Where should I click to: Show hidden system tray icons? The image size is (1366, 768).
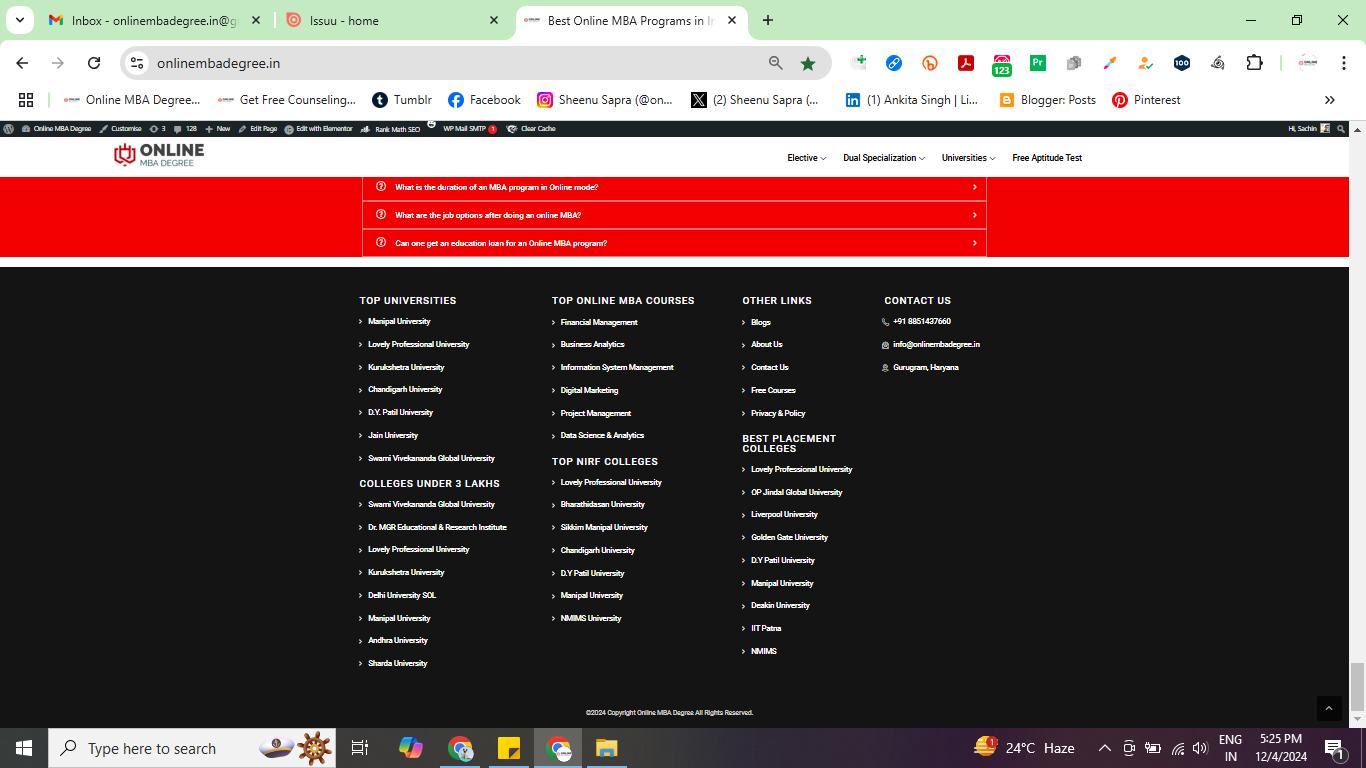coord(1105,748)
